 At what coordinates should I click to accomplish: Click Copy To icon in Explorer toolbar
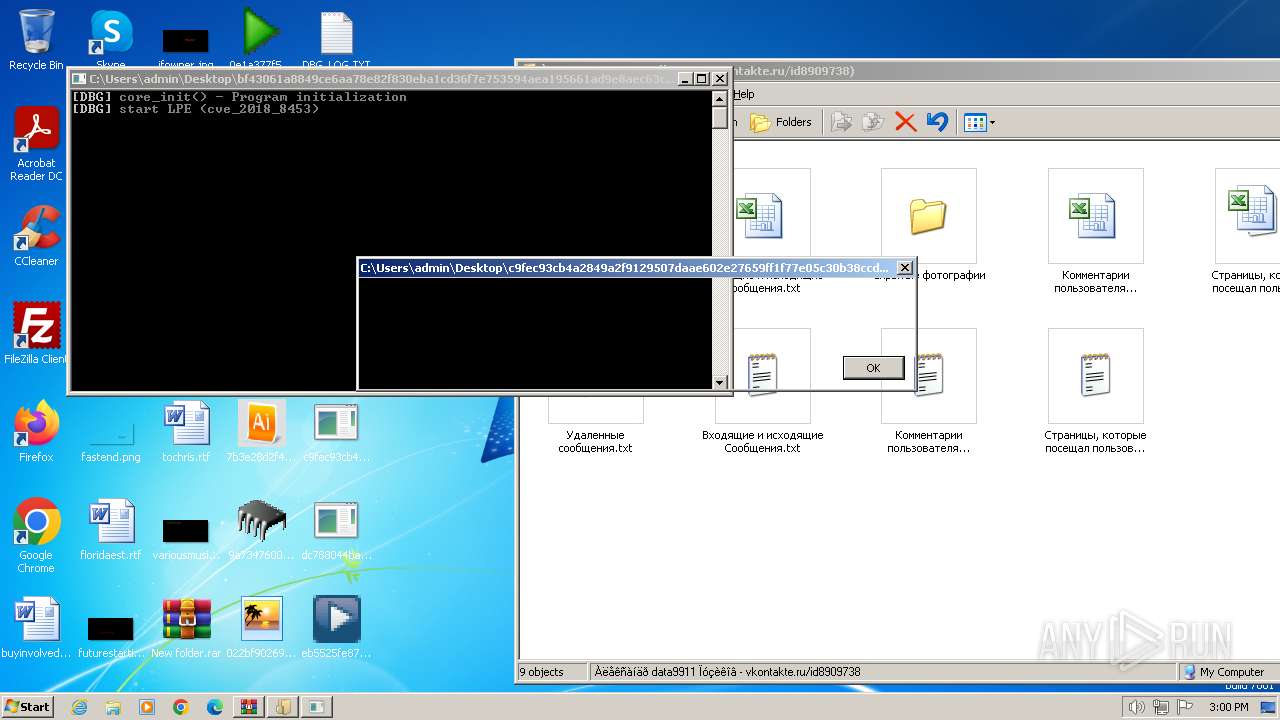tap(873, 122)
